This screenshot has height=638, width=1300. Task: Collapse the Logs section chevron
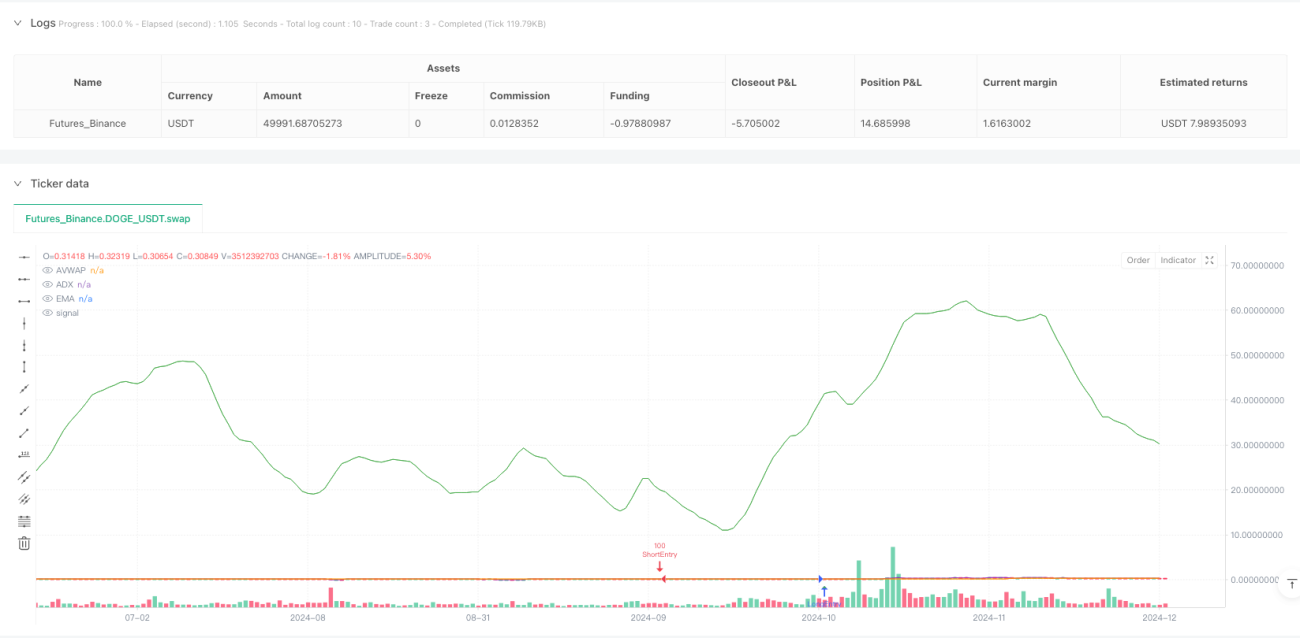click(x=17, y=22)
